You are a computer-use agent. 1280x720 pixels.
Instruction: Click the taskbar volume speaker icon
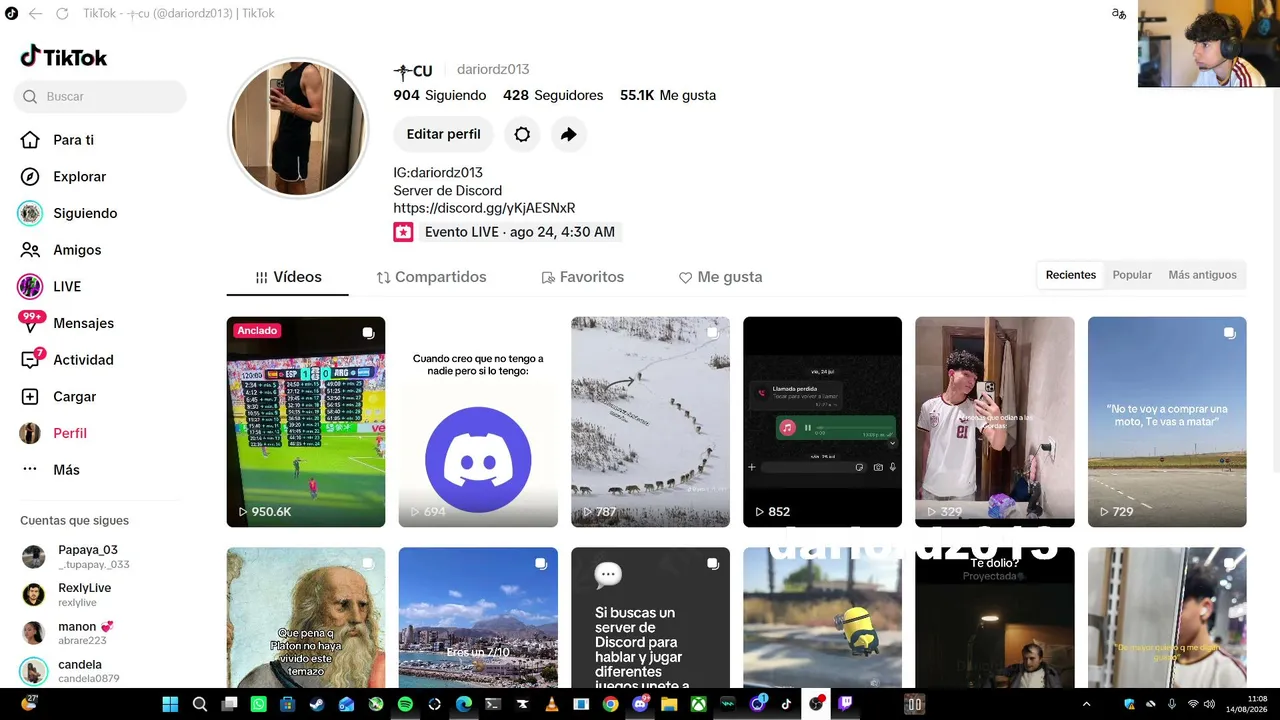[1209, 704]
